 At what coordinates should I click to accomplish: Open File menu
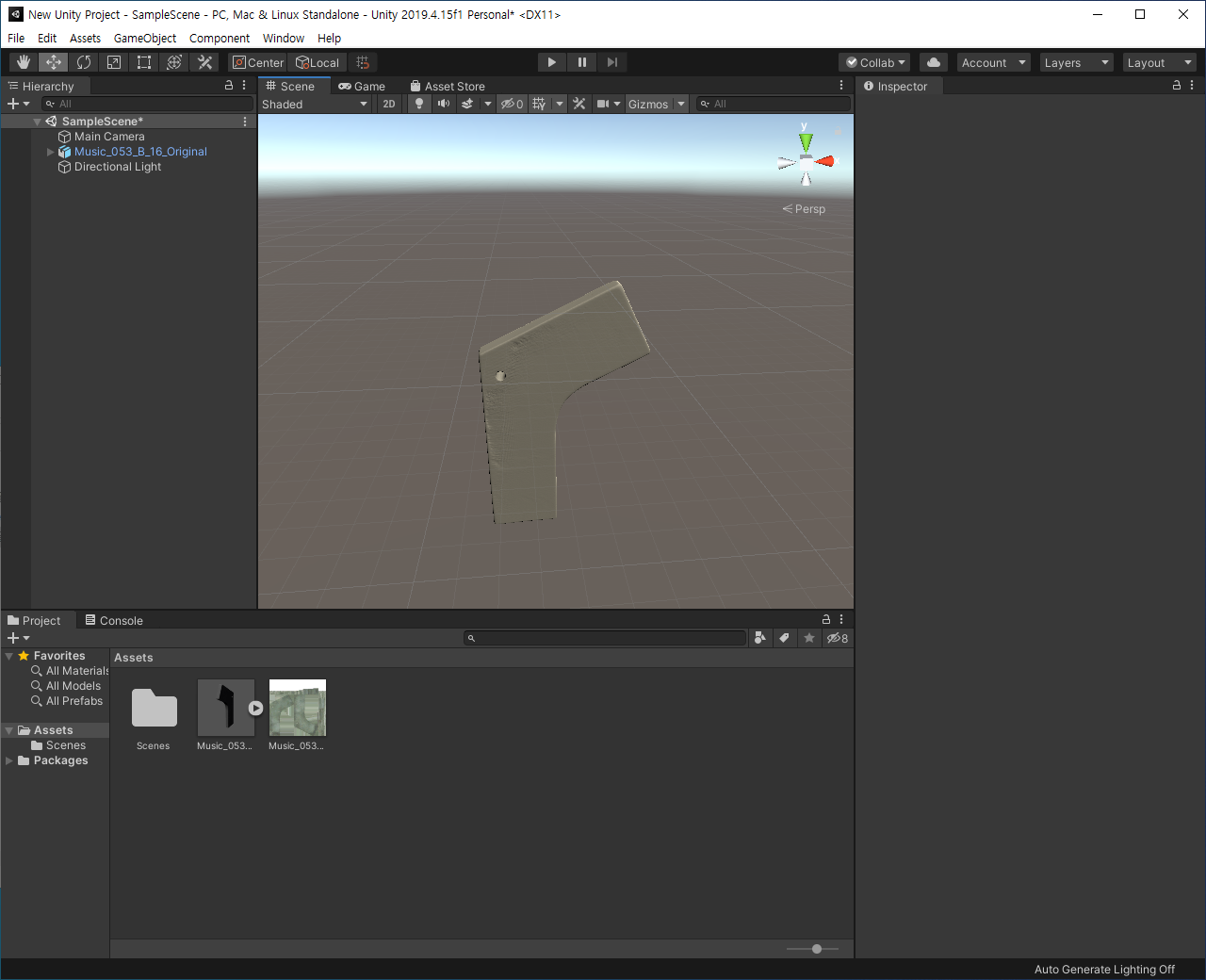click(16, 38)
